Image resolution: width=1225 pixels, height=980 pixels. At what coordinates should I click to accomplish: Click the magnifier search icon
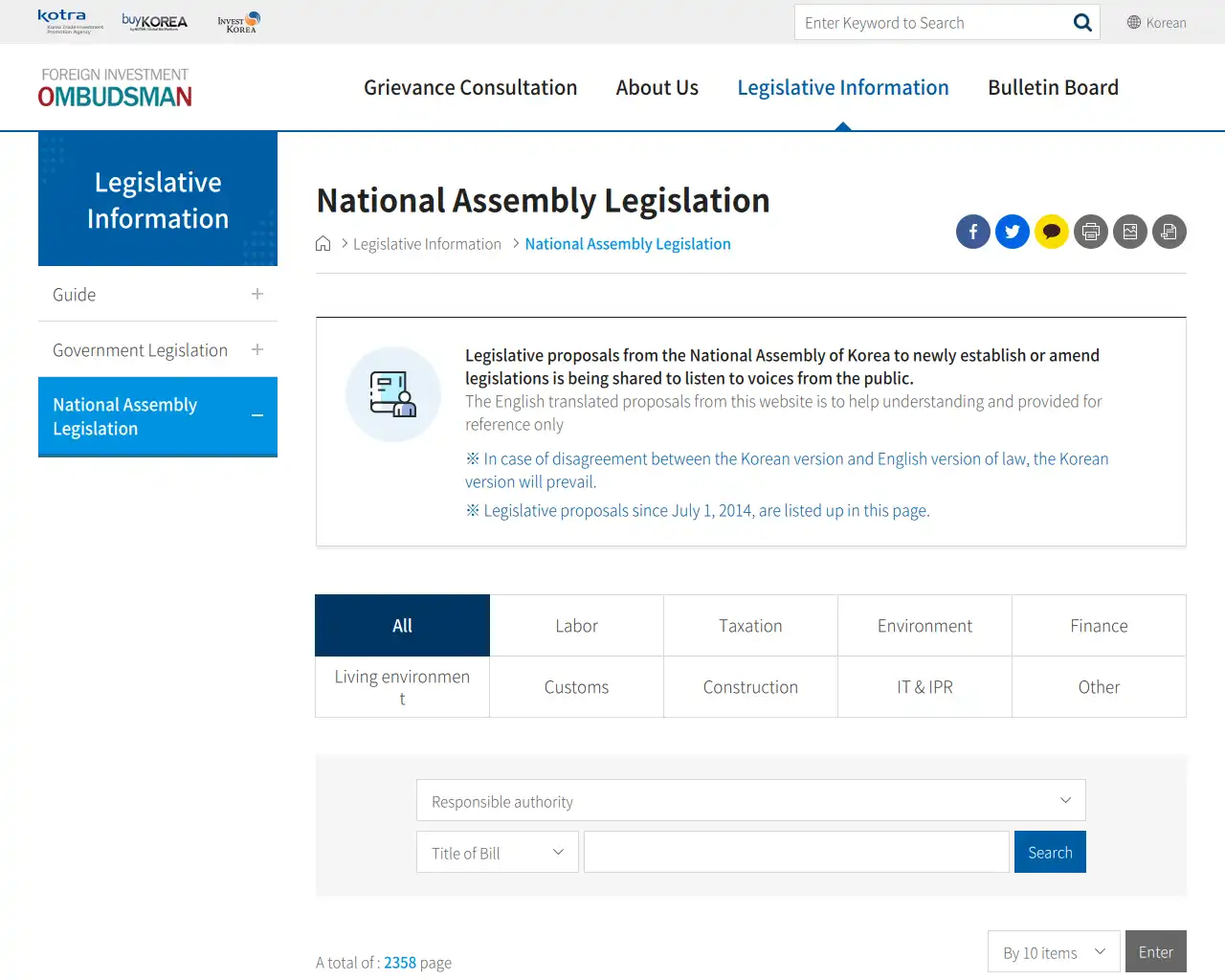pyautogui.click(x=1082, y=23)
